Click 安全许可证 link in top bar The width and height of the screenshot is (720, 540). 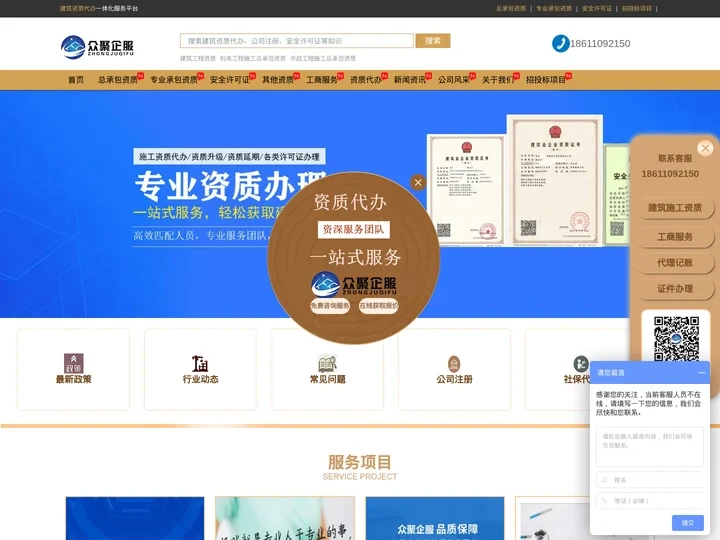(596, 8)
